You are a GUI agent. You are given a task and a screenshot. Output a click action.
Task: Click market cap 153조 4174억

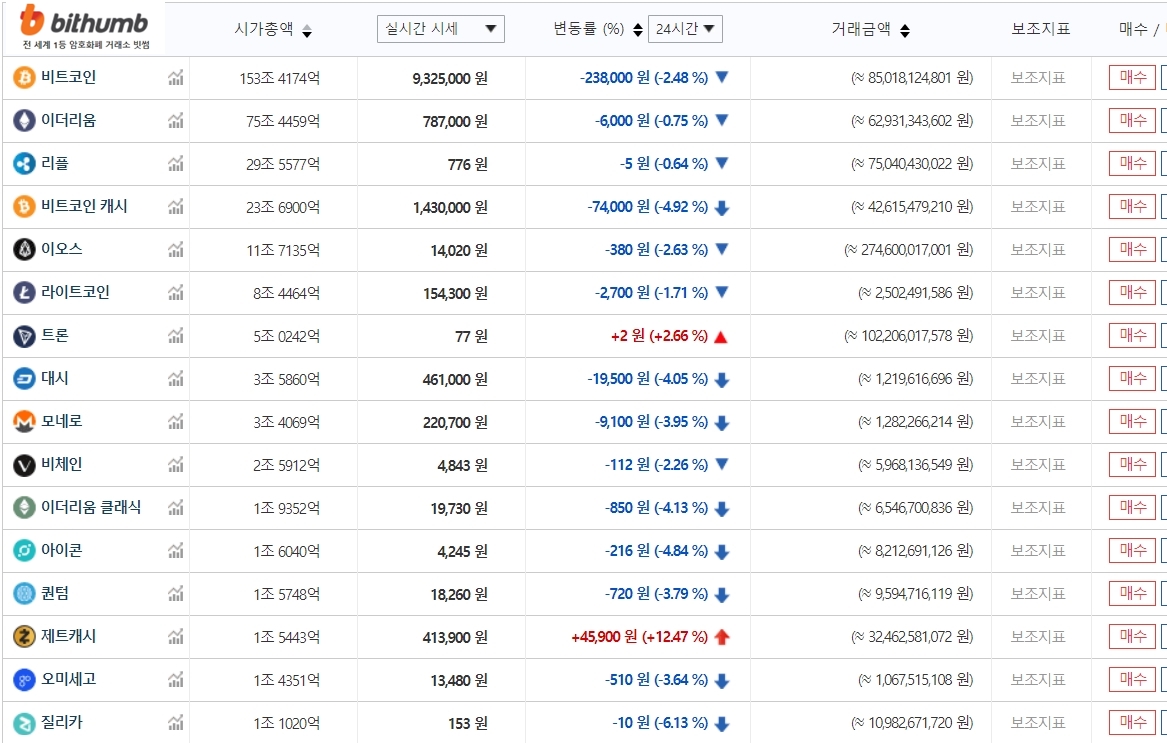pos(280,78)
